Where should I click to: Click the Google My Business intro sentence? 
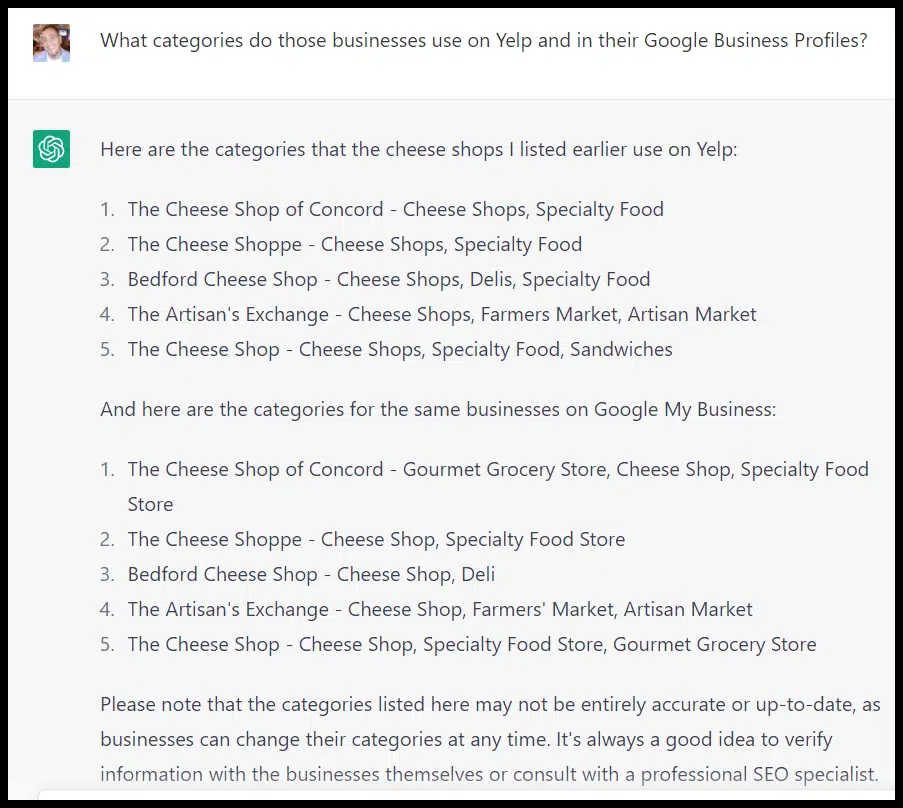pyautogui.click(x=438, y=409)
